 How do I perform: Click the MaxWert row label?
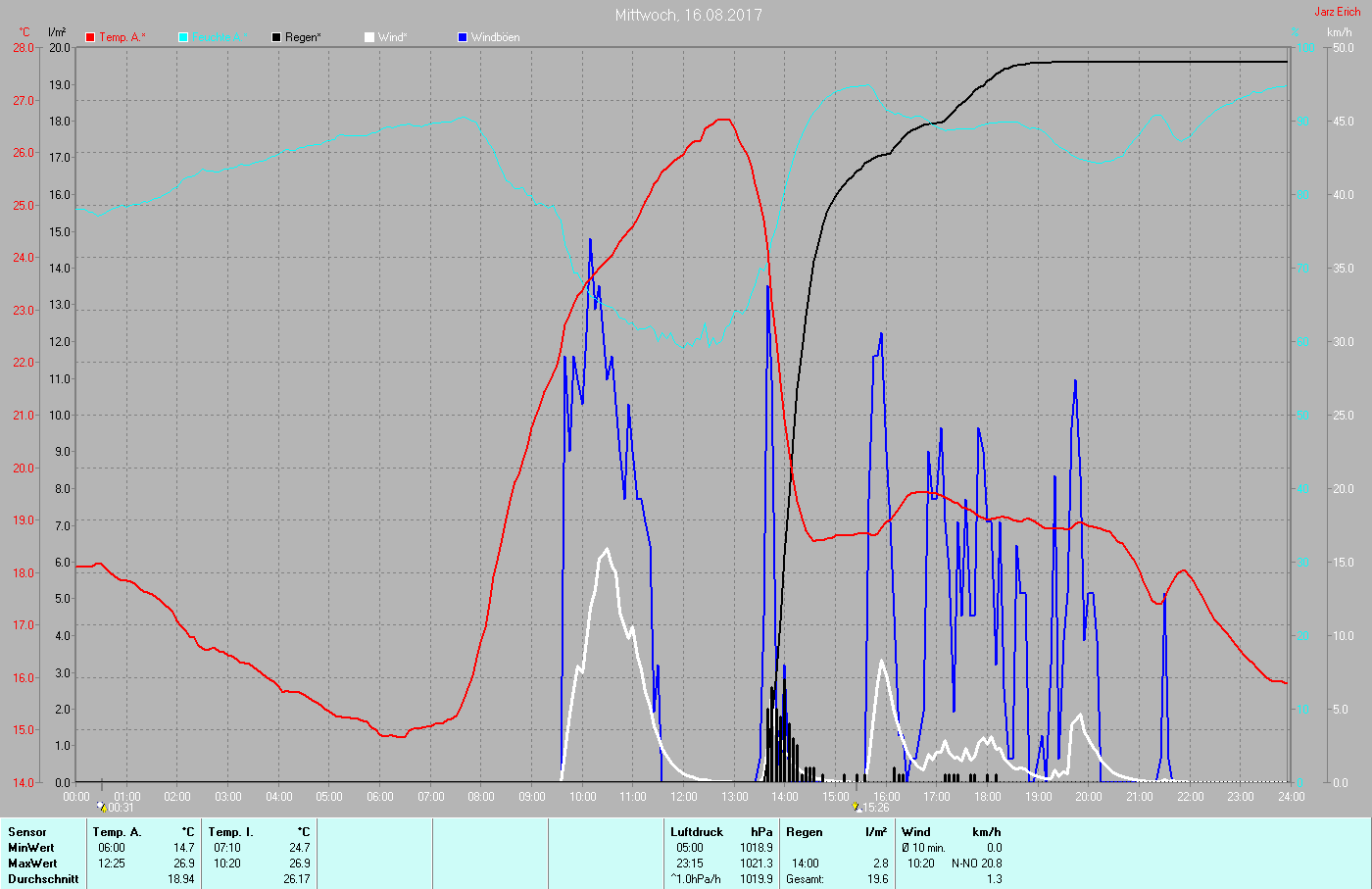[32, 864]
